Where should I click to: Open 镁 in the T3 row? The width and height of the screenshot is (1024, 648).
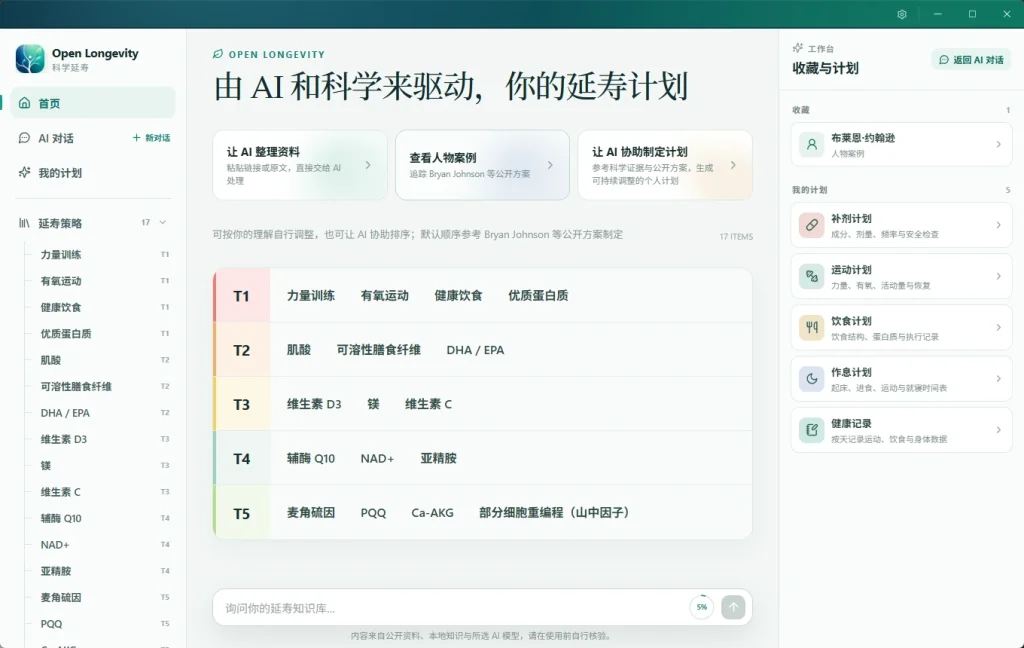[373, 404]
